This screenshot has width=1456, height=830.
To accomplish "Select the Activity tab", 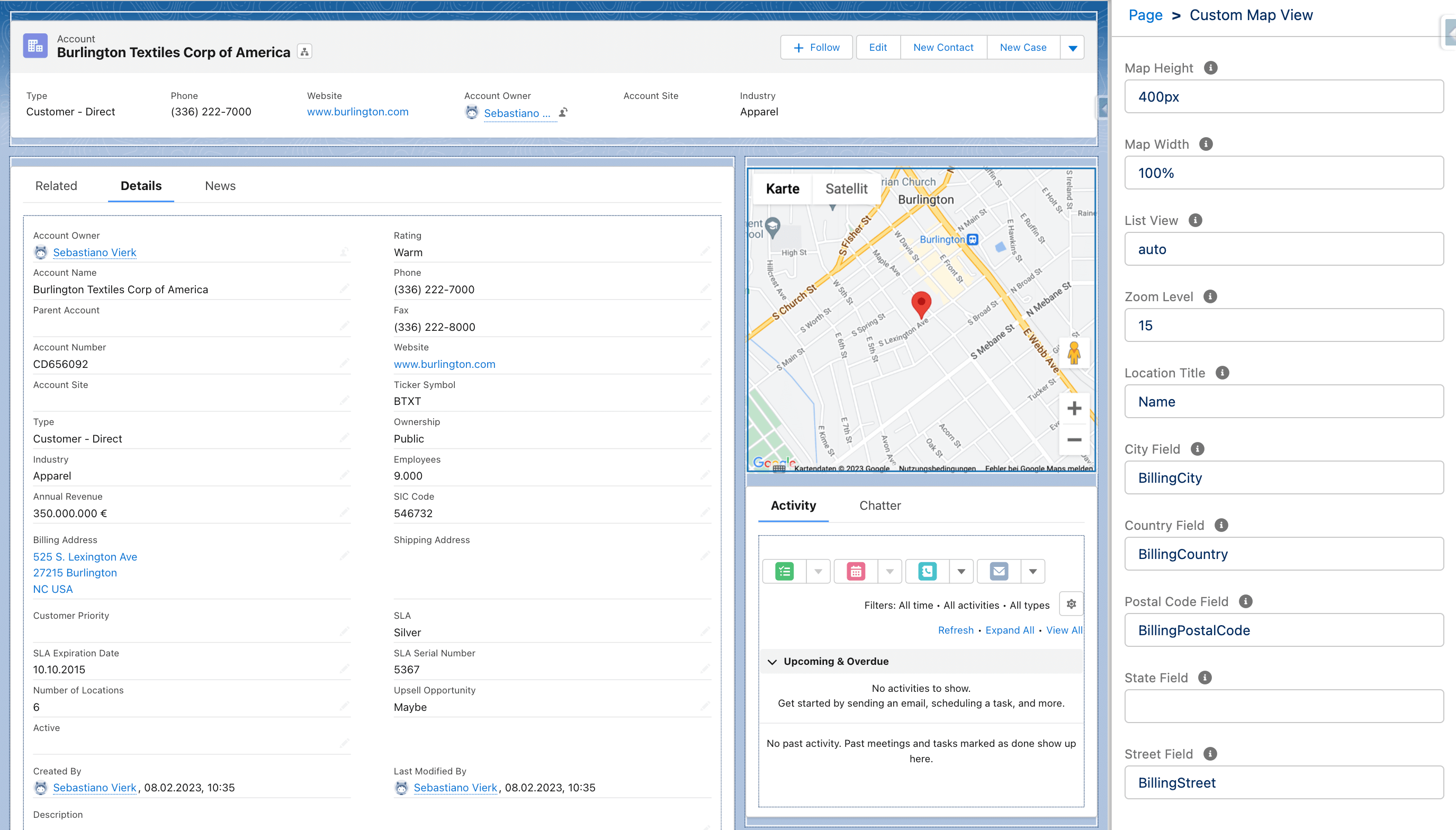I will pos(793,506).
